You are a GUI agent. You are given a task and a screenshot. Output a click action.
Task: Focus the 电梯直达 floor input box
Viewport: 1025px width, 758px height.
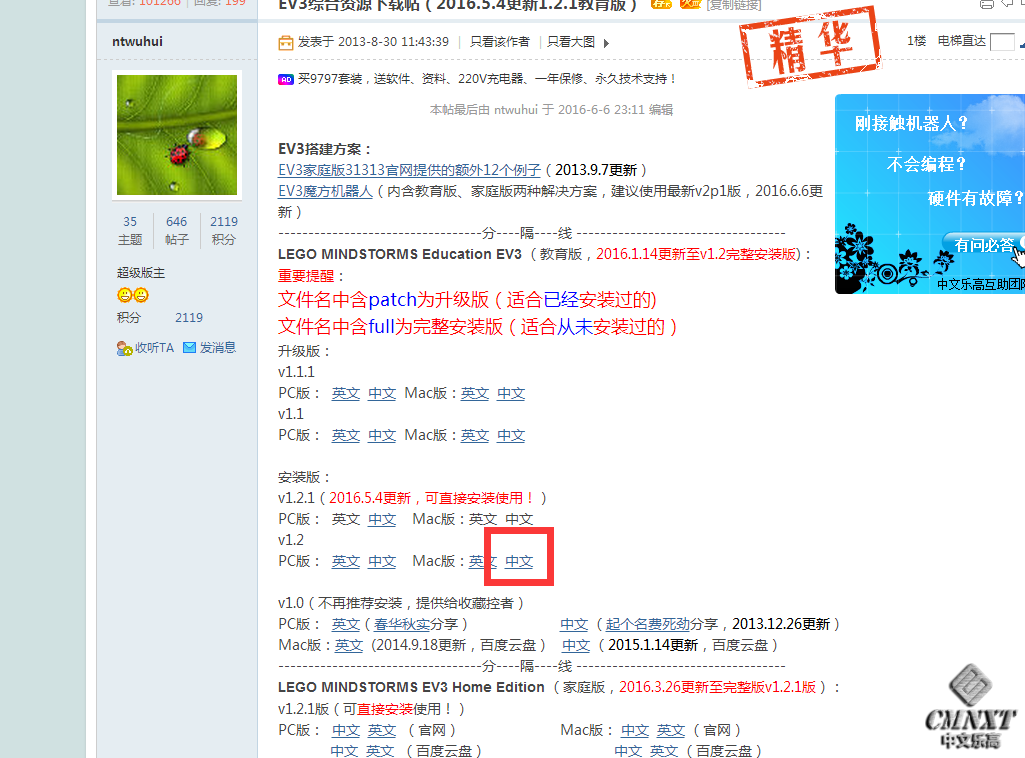(x=1002, y=42)
